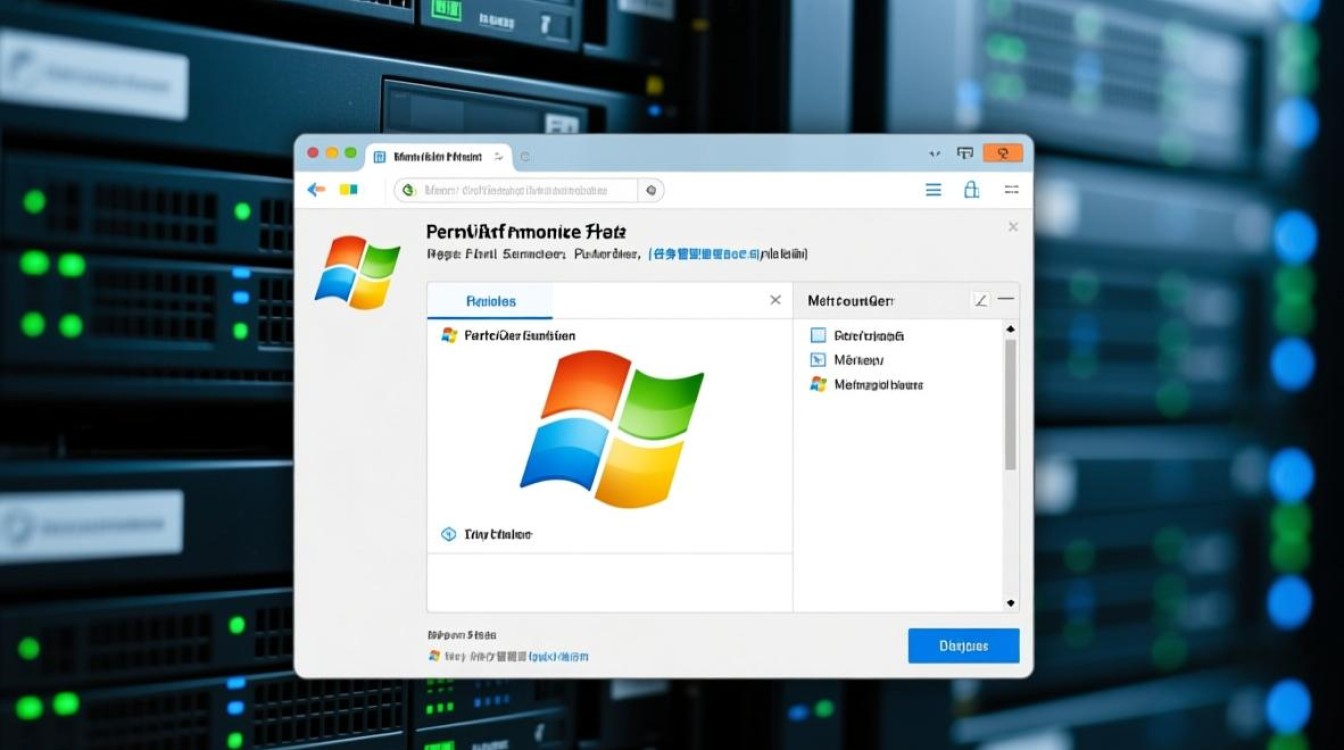Click the right panel's vertical scrollbar
Viewport: 1344px width, 750px height.
click(1010, 405)
